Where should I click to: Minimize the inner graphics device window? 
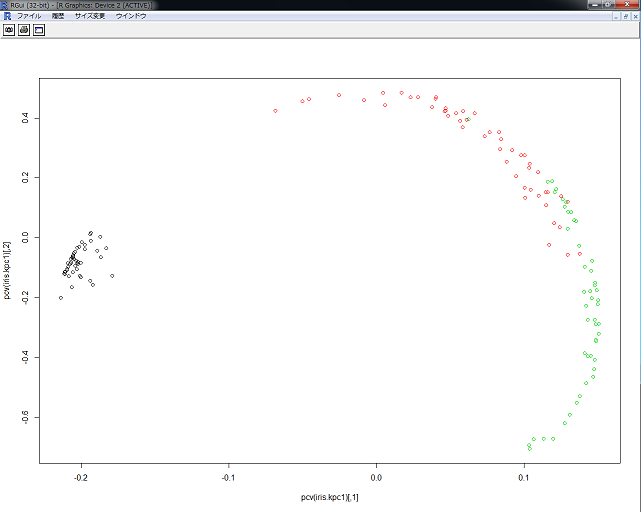pos(615,16)
